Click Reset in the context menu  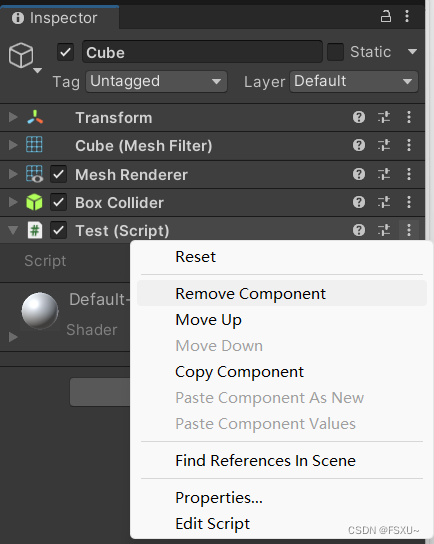pyautogui.click(x=195, y=257)
